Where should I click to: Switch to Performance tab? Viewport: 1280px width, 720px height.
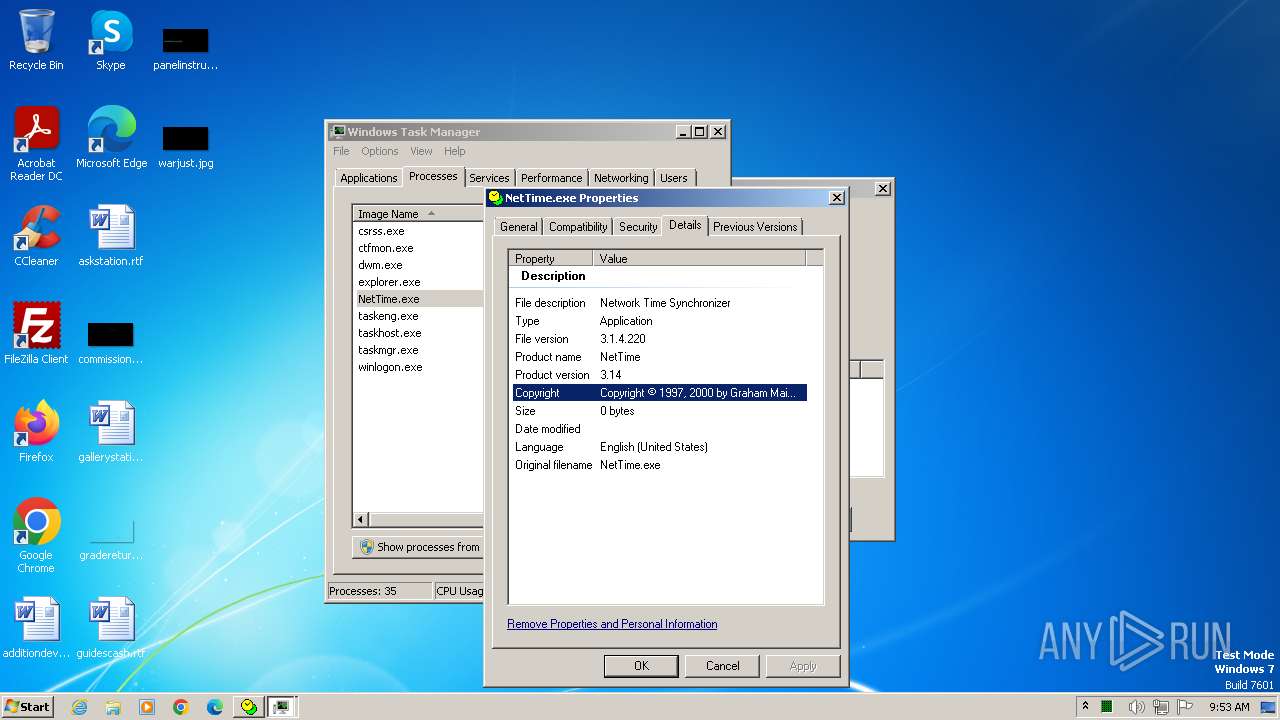coord(551,178)
